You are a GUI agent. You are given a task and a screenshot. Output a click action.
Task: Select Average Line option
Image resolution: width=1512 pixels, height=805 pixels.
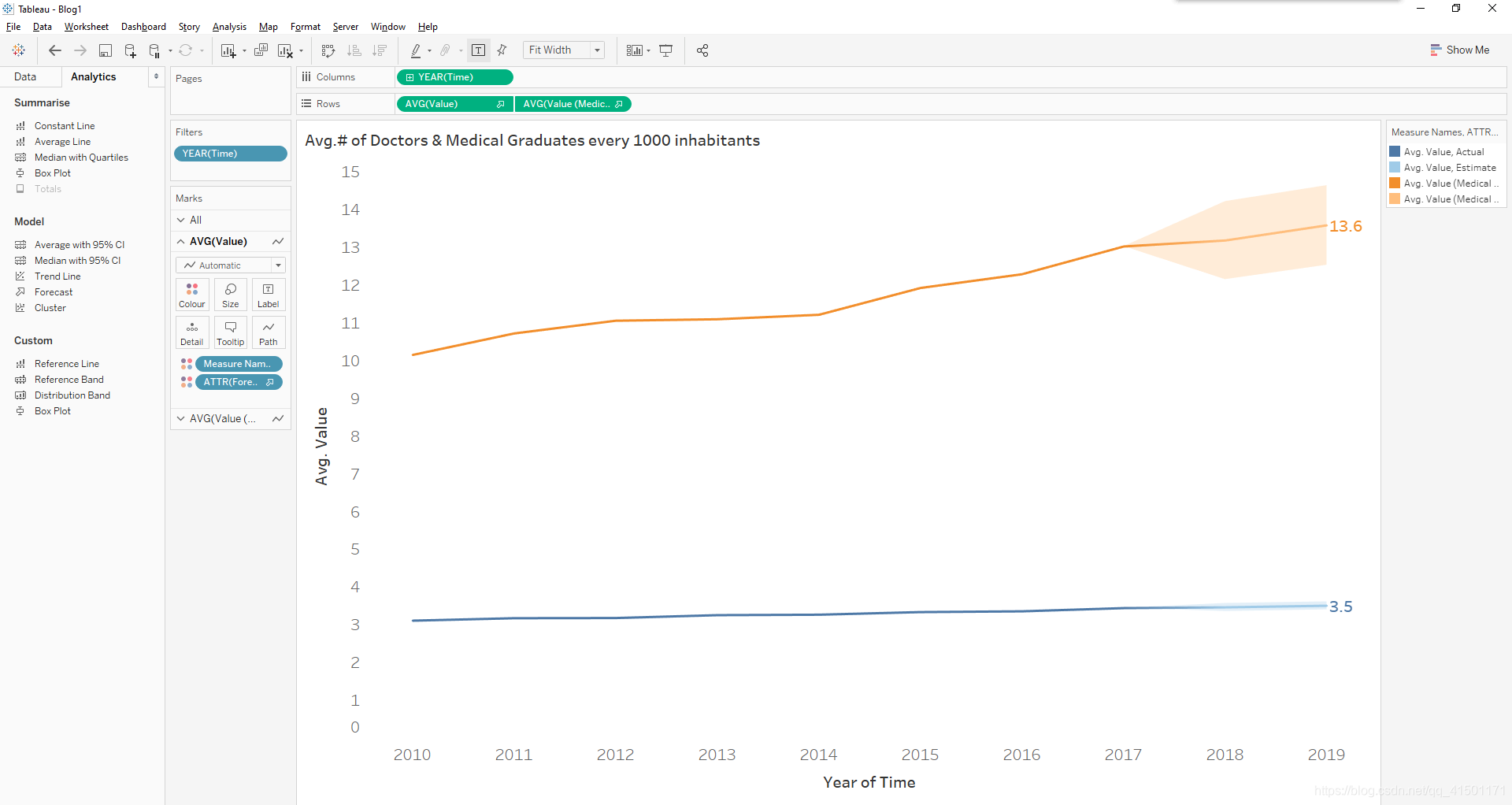coord(62,142)
